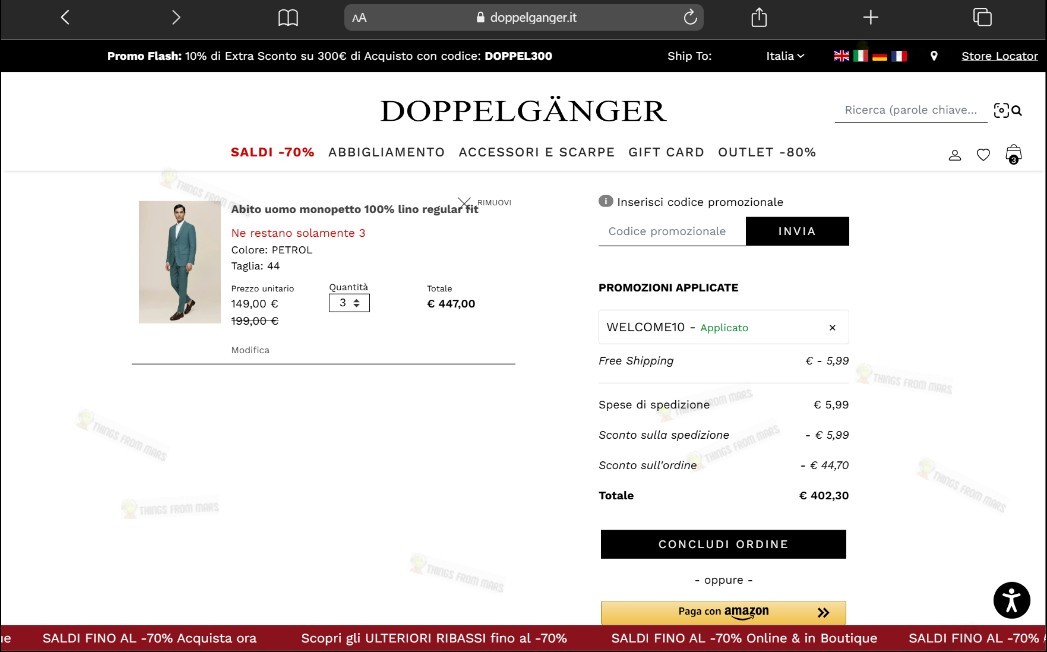Show all open tabs overview icon
1047x652 pixels.
(982, 17)
